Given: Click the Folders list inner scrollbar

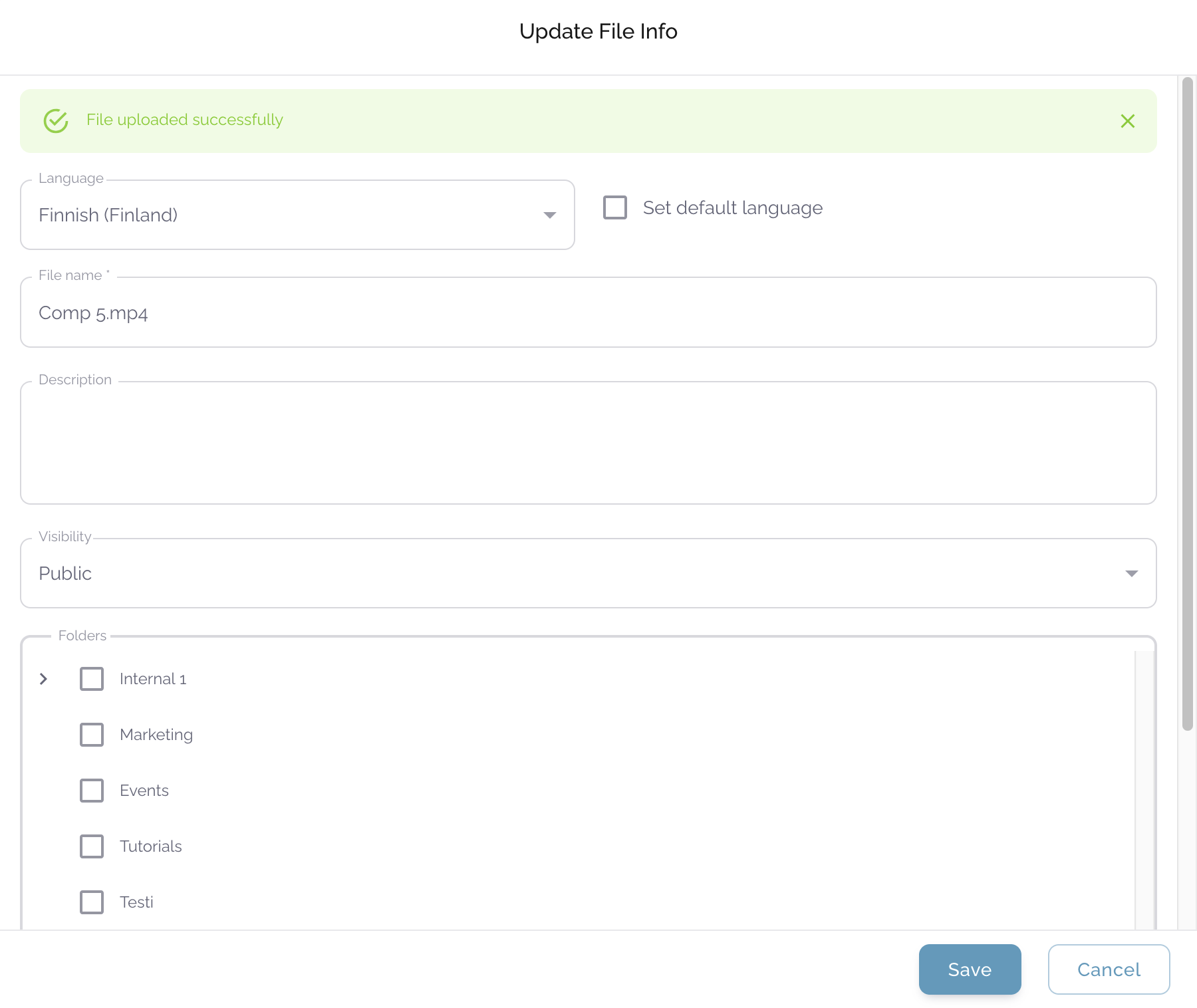Looking at the screenshot, I should 1144,790.
